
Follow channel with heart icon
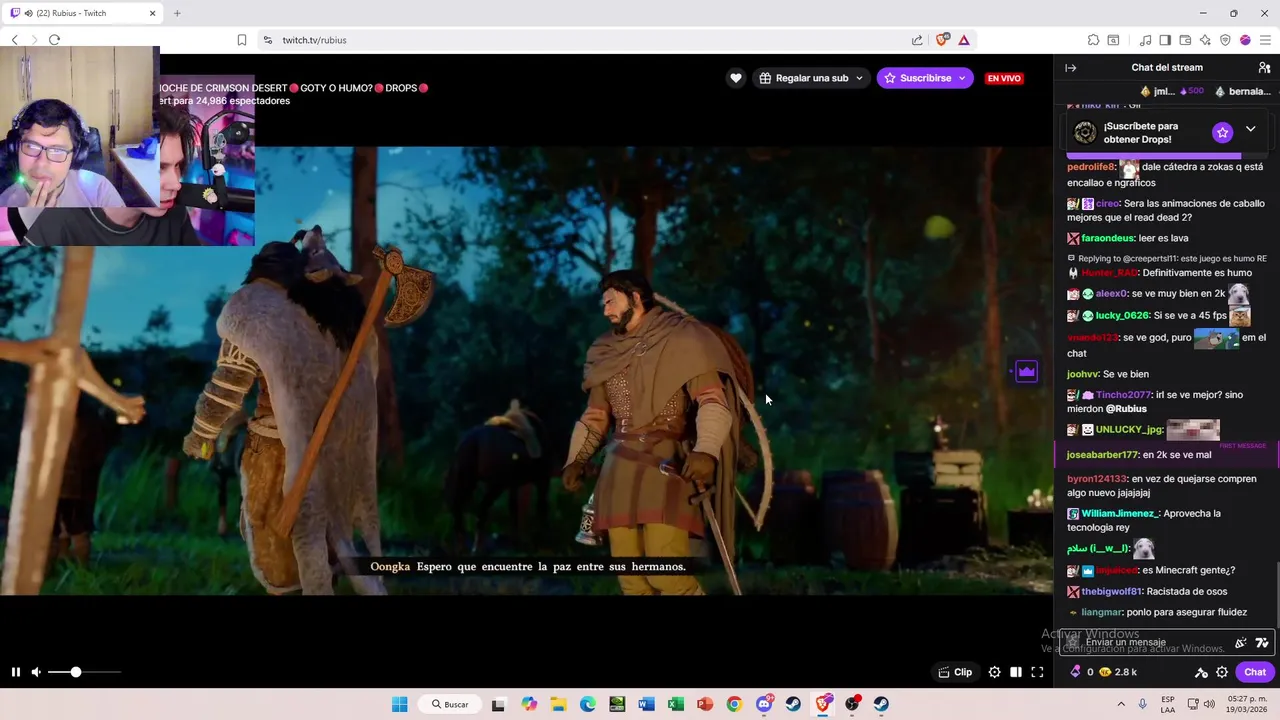[x=736, y=78]
